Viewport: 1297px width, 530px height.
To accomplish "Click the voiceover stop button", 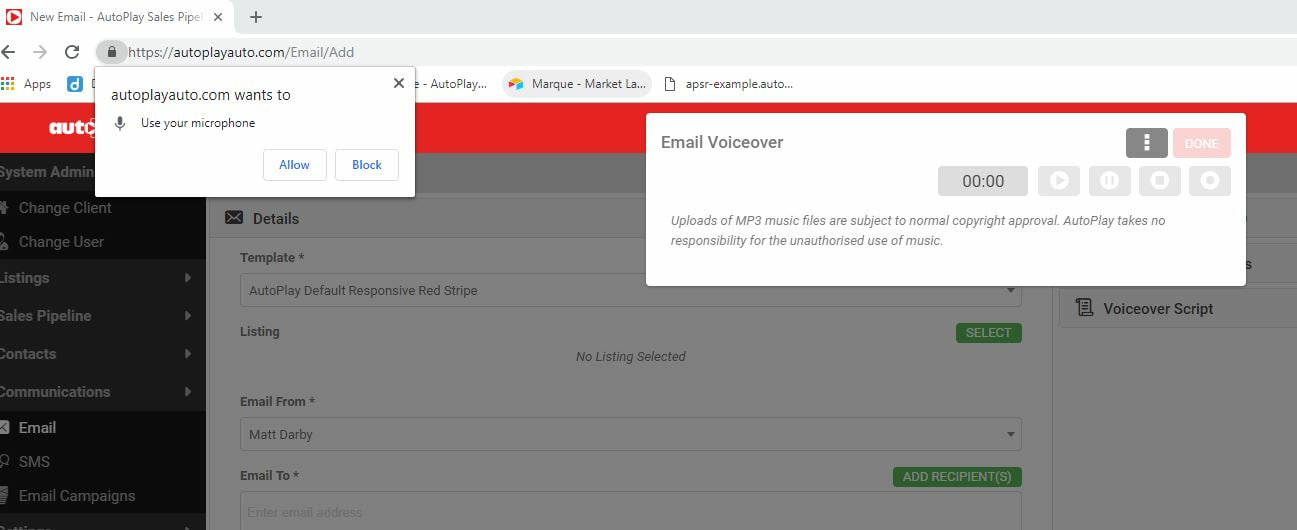I will [x=1160, y=181].
